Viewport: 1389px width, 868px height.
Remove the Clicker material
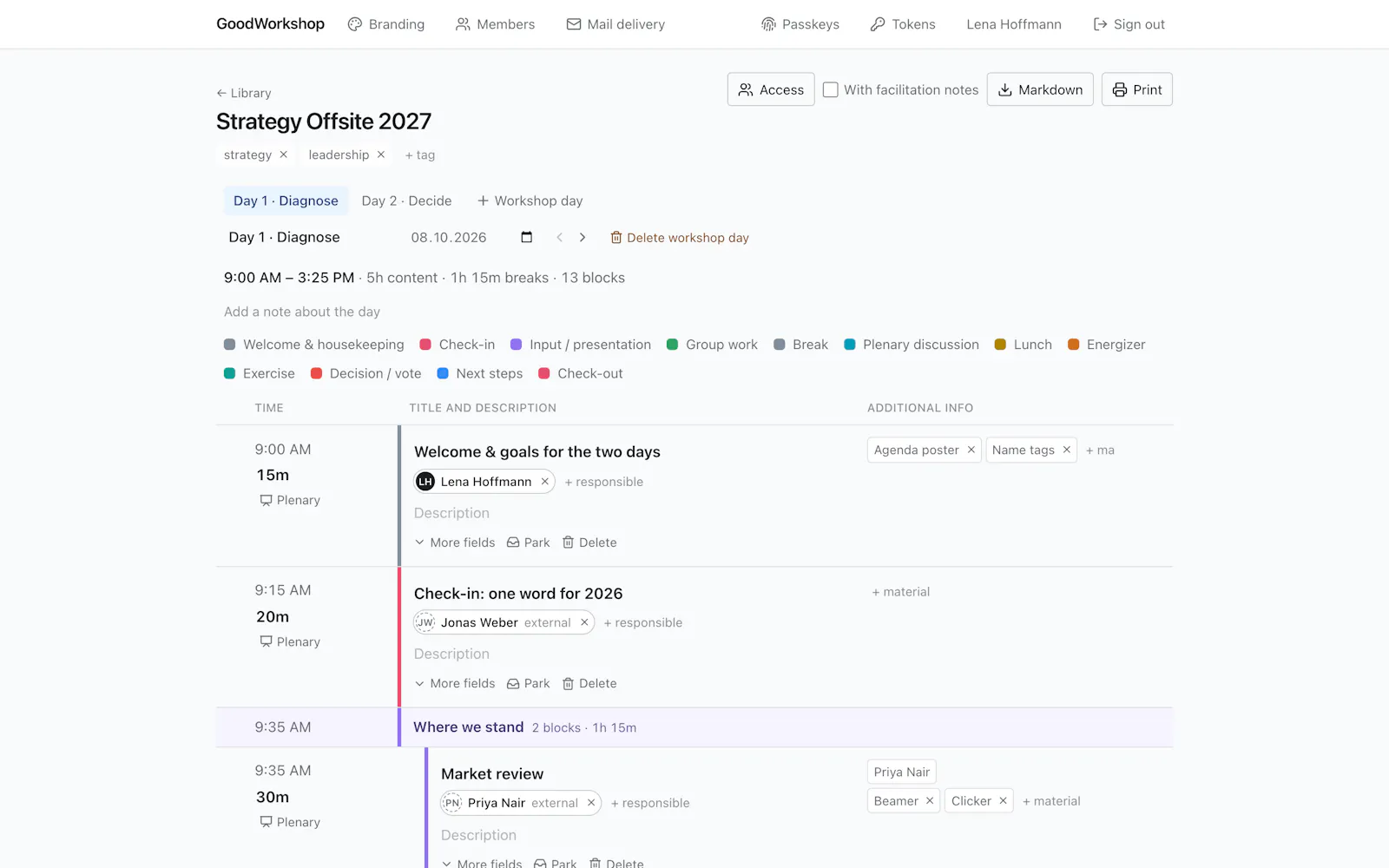coord(1003,801)
